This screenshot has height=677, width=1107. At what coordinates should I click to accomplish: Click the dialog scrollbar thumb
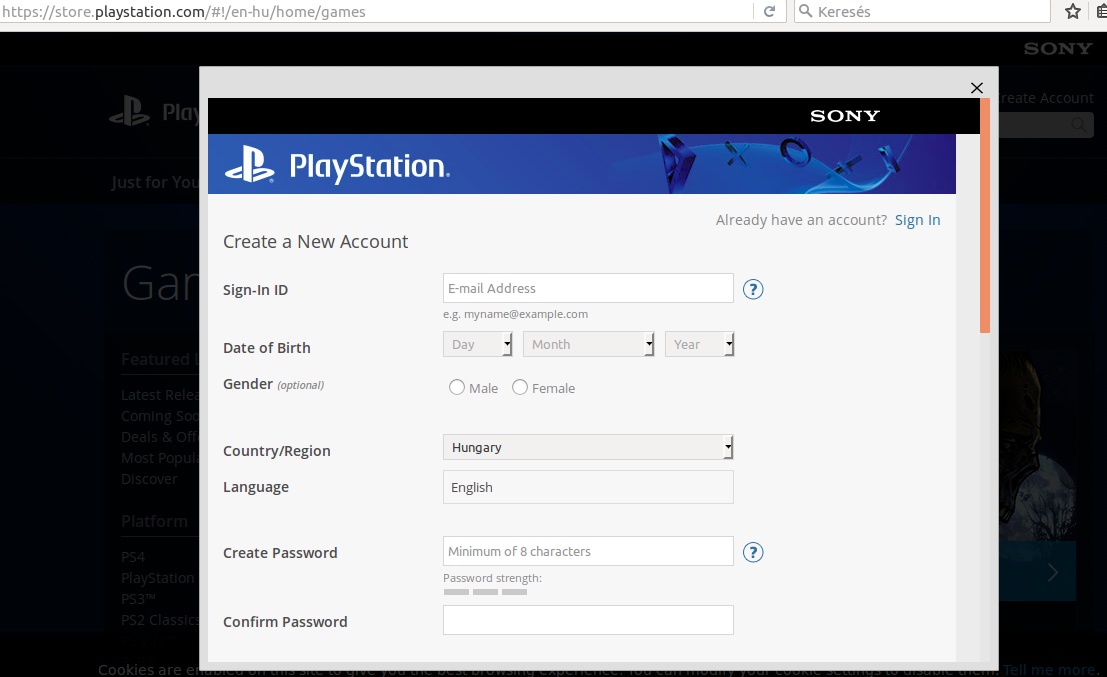[x=985, y=215]
